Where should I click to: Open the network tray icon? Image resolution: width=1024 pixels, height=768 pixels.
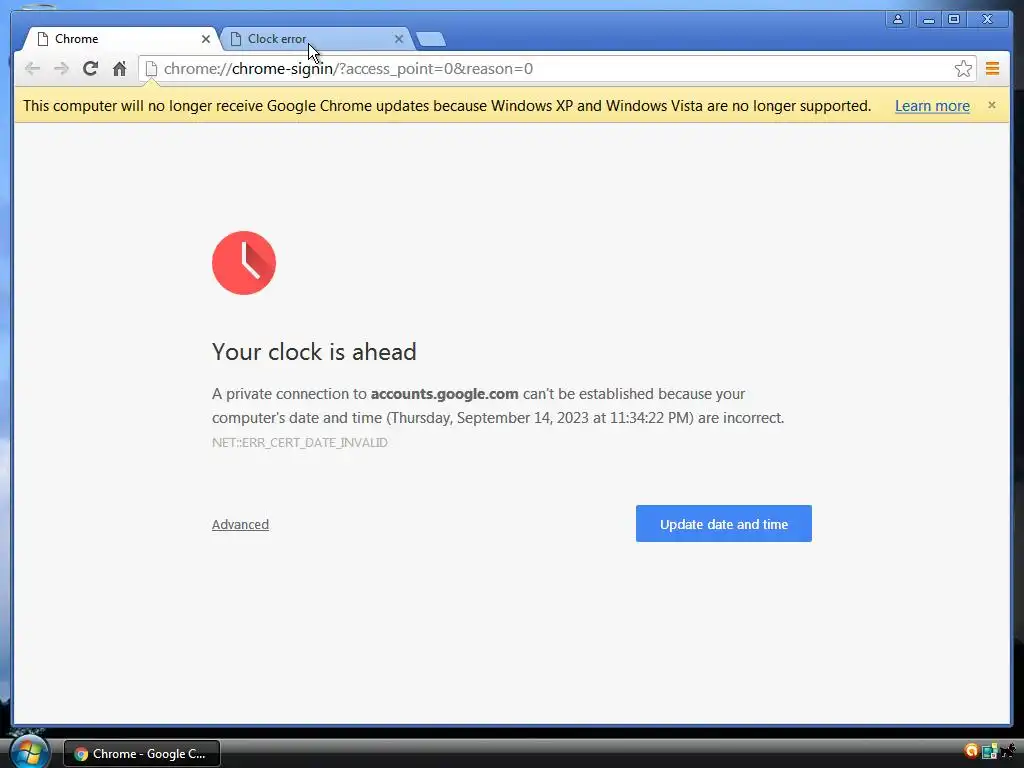tap(989, 752)
